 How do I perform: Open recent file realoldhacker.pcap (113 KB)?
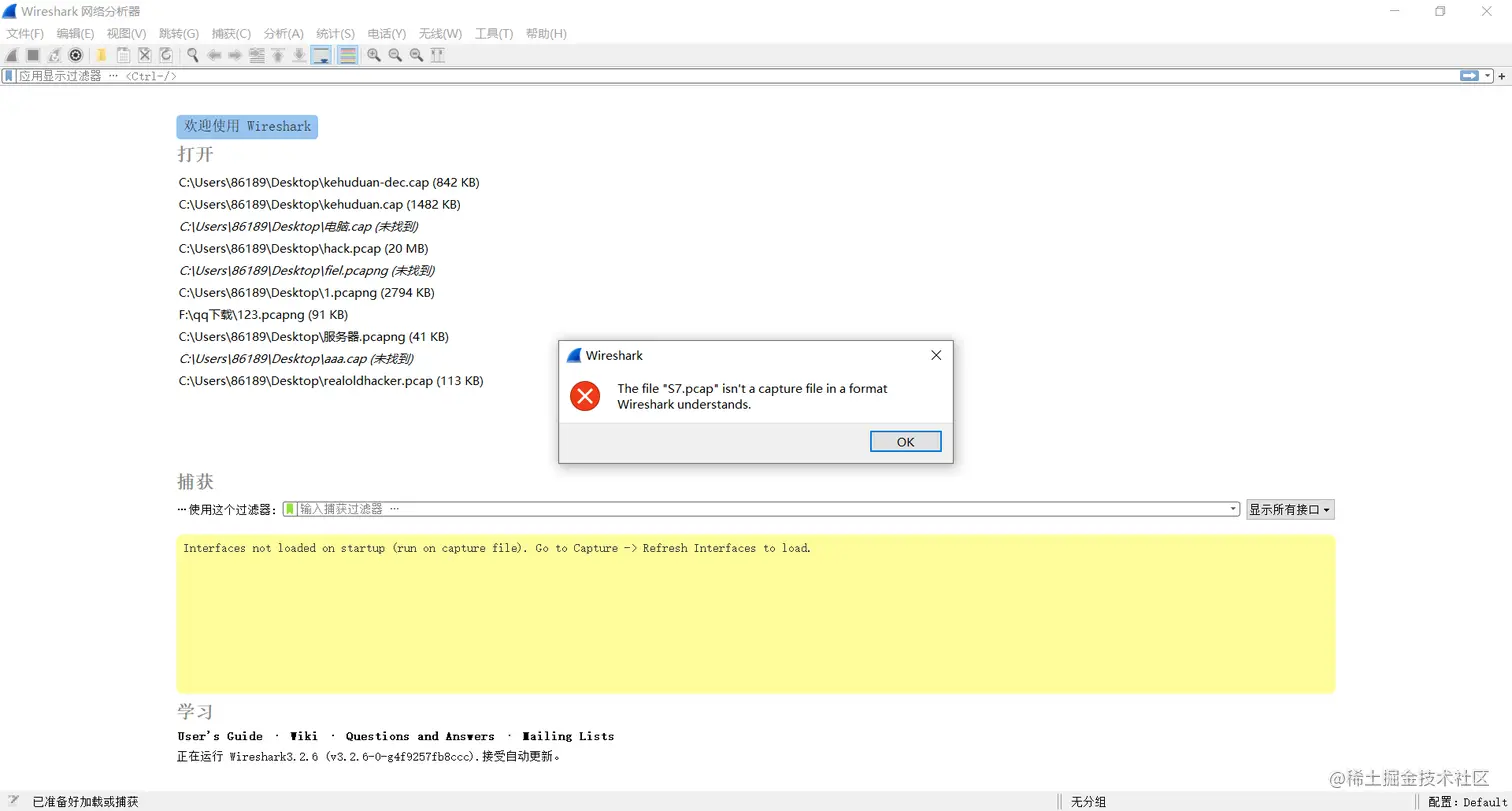pyautogui.click(x=331, y=380)
